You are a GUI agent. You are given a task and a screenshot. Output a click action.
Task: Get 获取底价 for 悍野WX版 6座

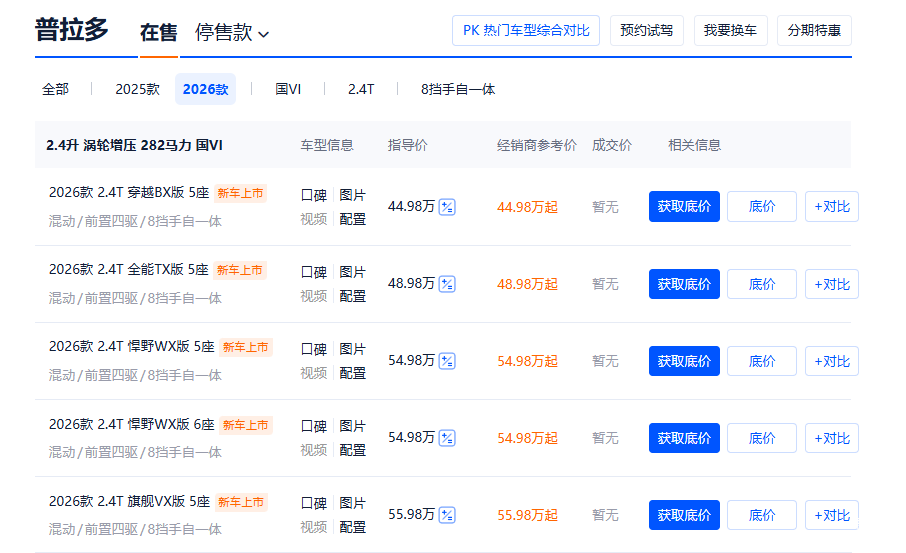(x=684, y=438)
